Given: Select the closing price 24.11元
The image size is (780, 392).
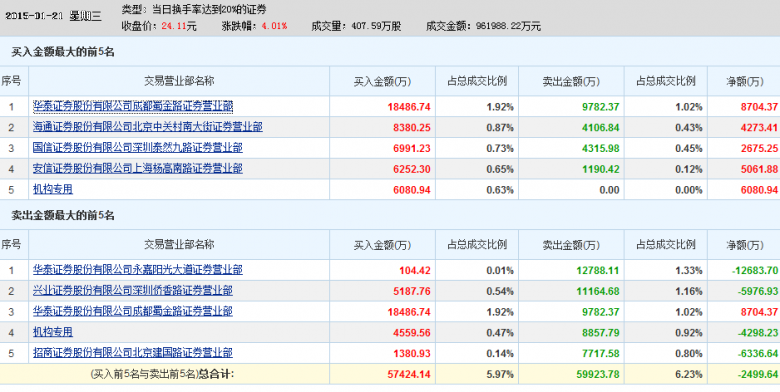Looking at the screenshot, I should (179, 26).
